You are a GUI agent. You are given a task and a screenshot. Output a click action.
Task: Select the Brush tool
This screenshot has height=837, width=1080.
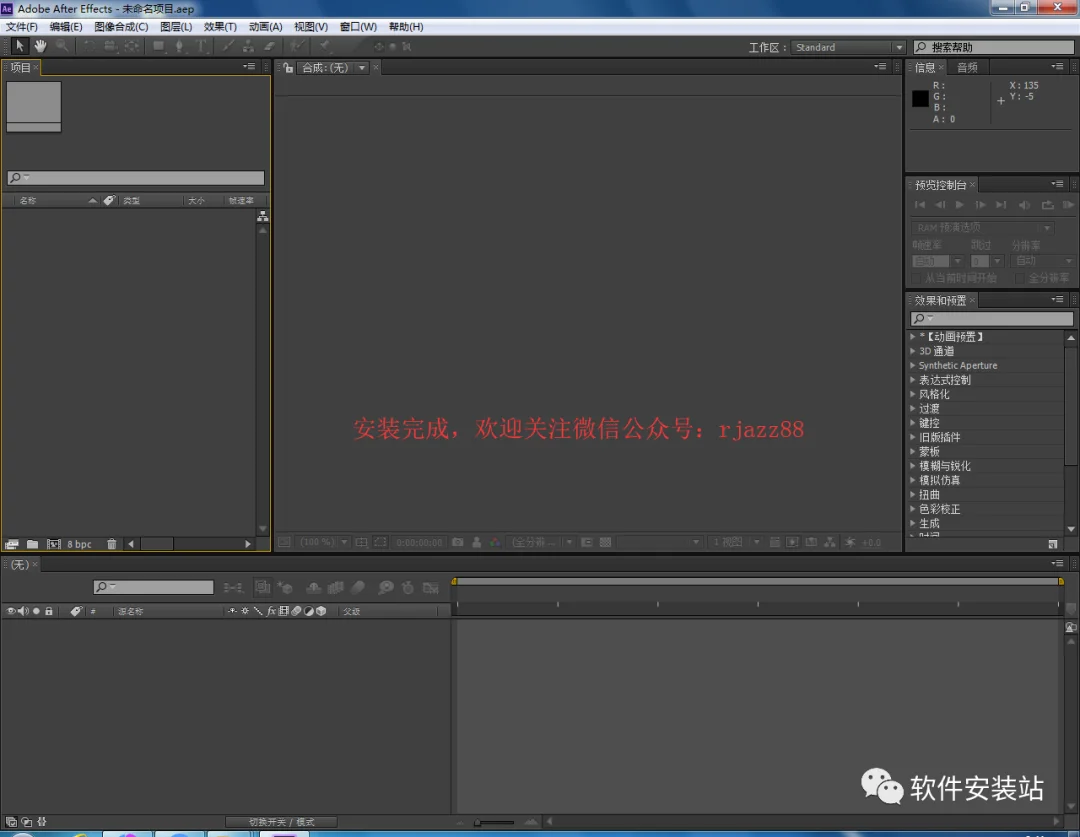(227, 46)
